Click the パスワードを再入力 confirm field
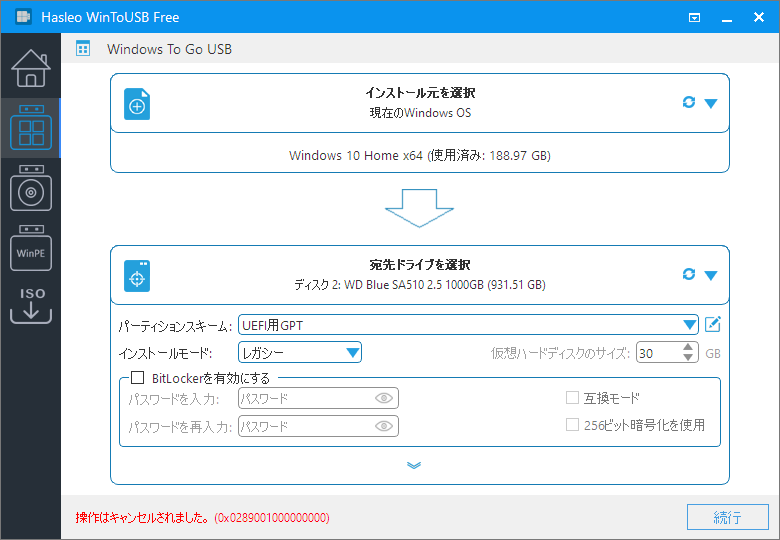This screenshot has width=780, height=540. (x=318, y=426)
